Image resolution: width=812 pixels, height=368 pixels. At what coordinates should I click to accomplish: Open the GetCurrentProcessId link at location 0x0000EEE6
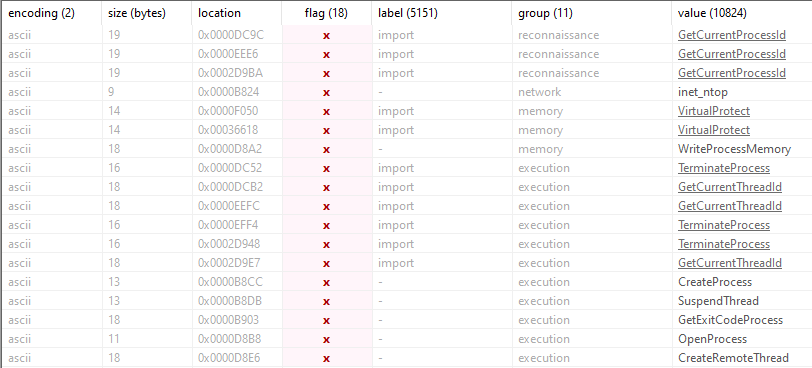pyautogui.click(x=732, y=54)
